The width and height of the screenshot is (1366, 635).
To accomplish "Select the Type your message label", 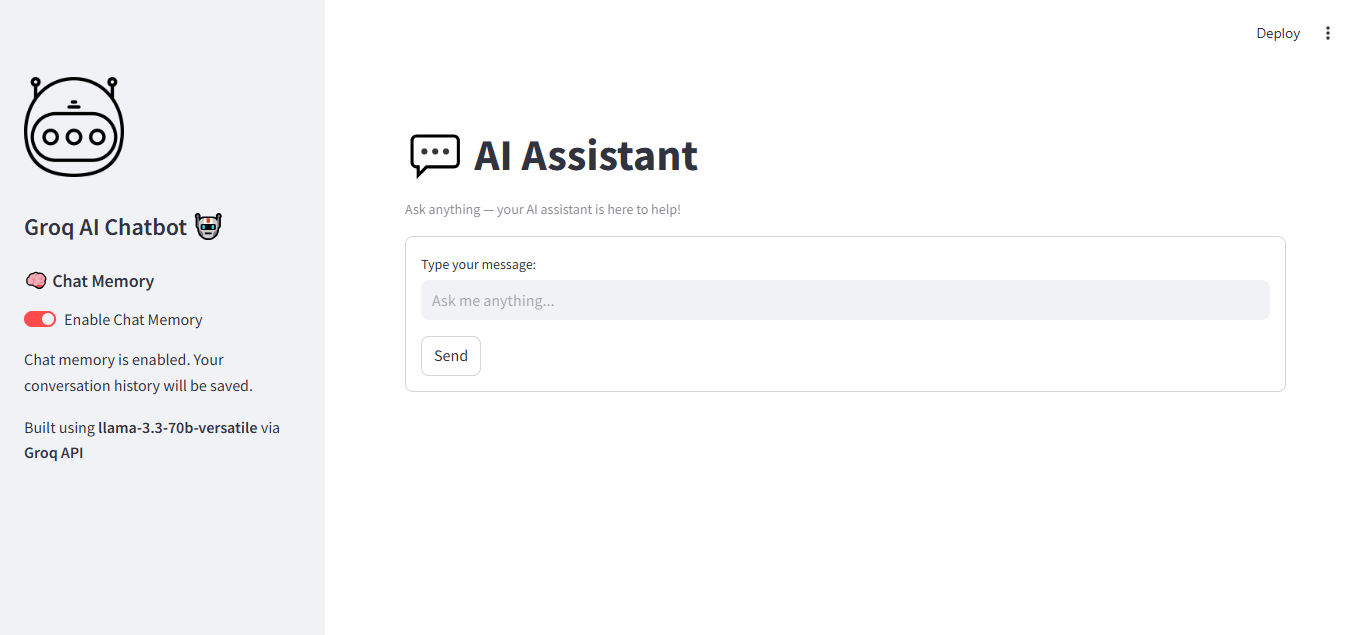I will (478, 264).
